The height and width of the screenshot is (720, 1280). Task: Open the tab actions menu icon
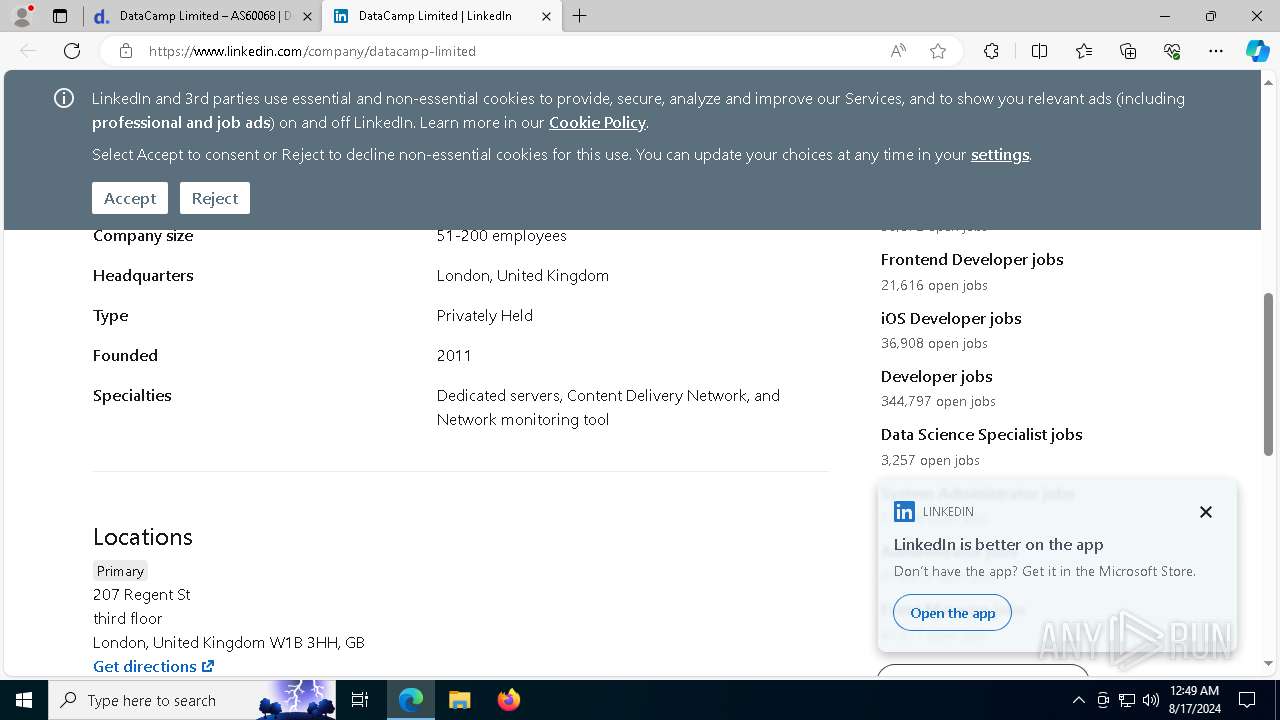coord(60,16)
